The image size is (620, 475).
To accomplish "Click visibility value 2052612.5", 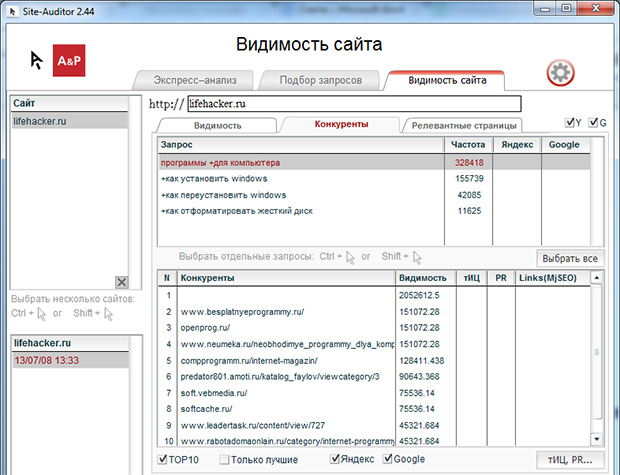I will pos(419,295).
